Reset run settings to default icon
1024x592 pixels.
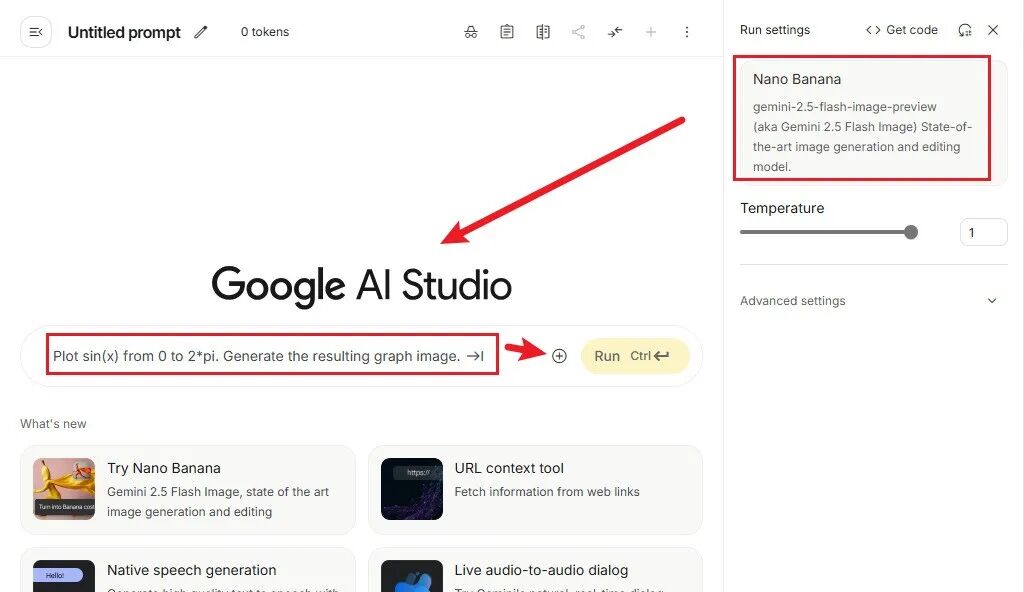(x=965, y=30)
